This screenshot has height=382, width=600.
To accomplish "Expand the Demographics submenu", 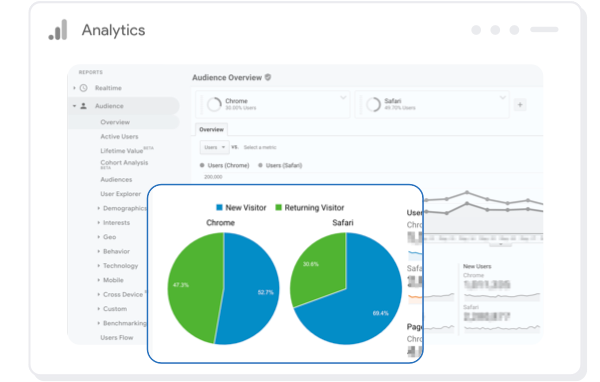I will pyautogui.click(x=98, y=208).
